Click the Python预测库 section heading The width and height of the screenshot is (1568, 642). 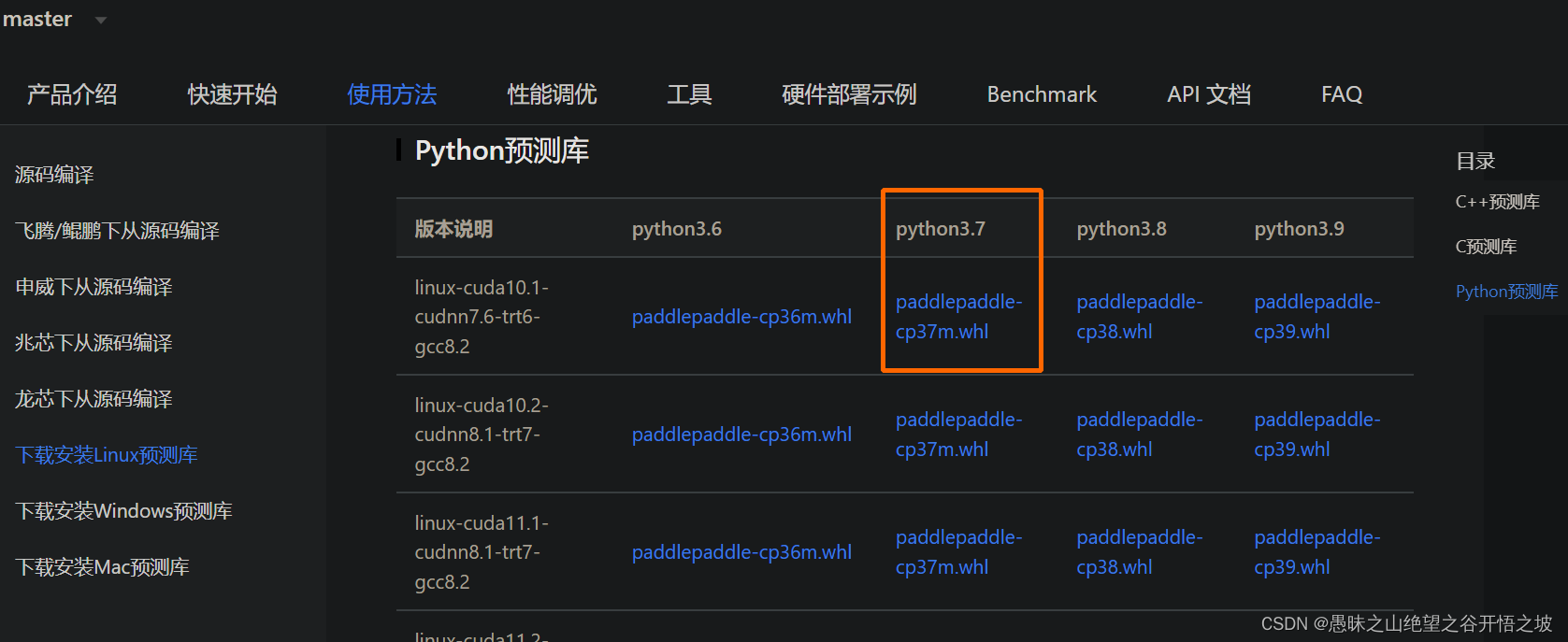[502, 150]
